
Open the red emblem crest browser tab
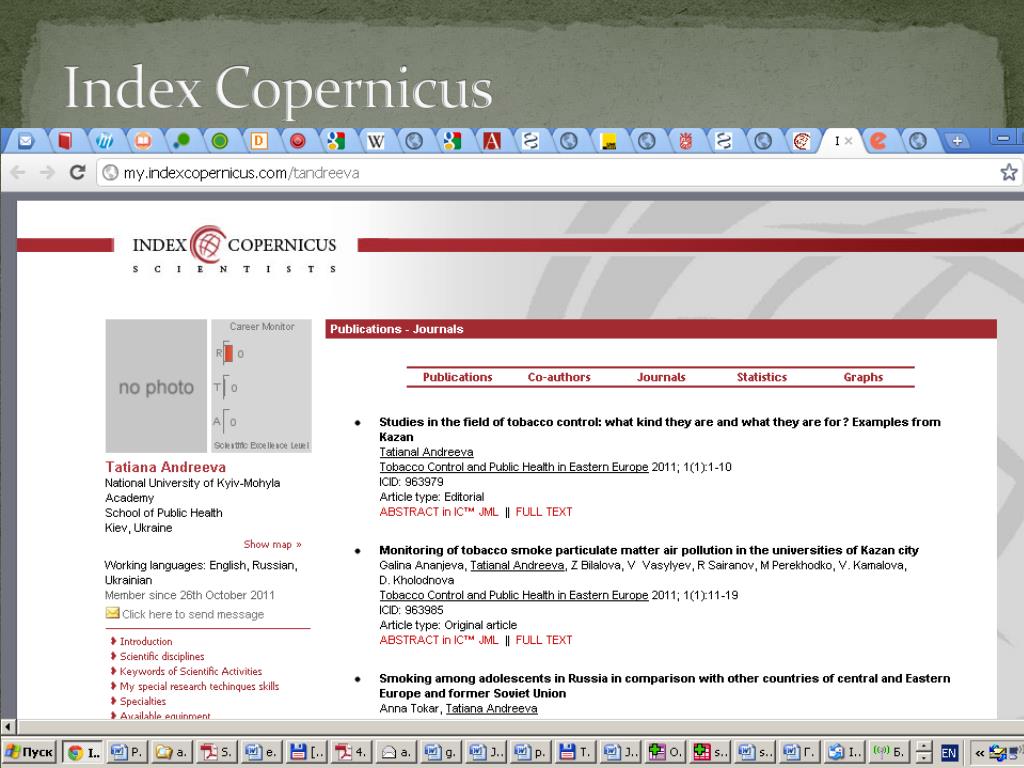(686, 141)
